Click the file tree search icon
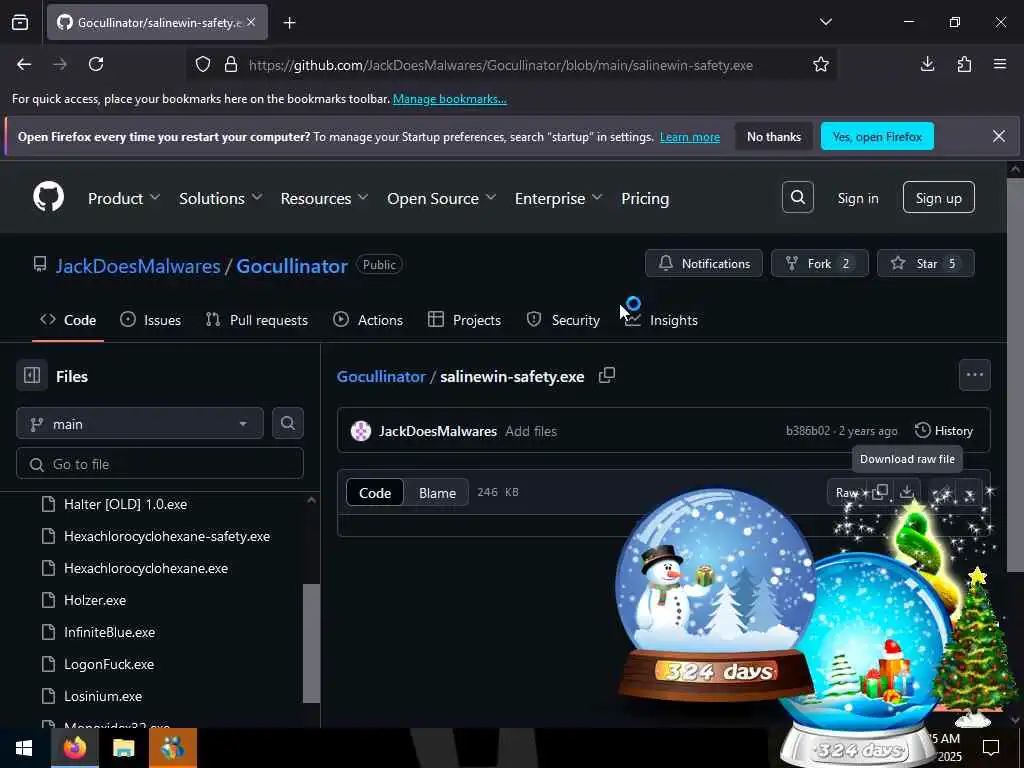 (287, 423)
